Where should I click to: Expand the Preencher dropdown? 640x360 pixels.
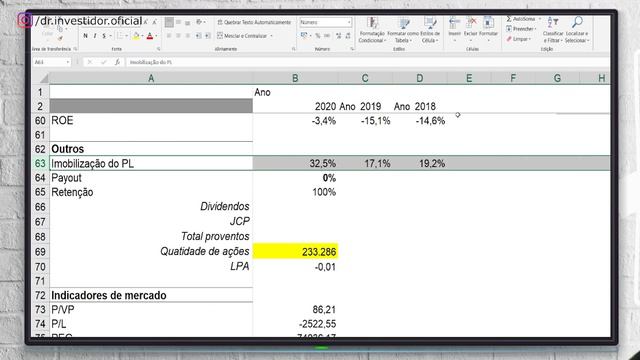click(535, 29)
